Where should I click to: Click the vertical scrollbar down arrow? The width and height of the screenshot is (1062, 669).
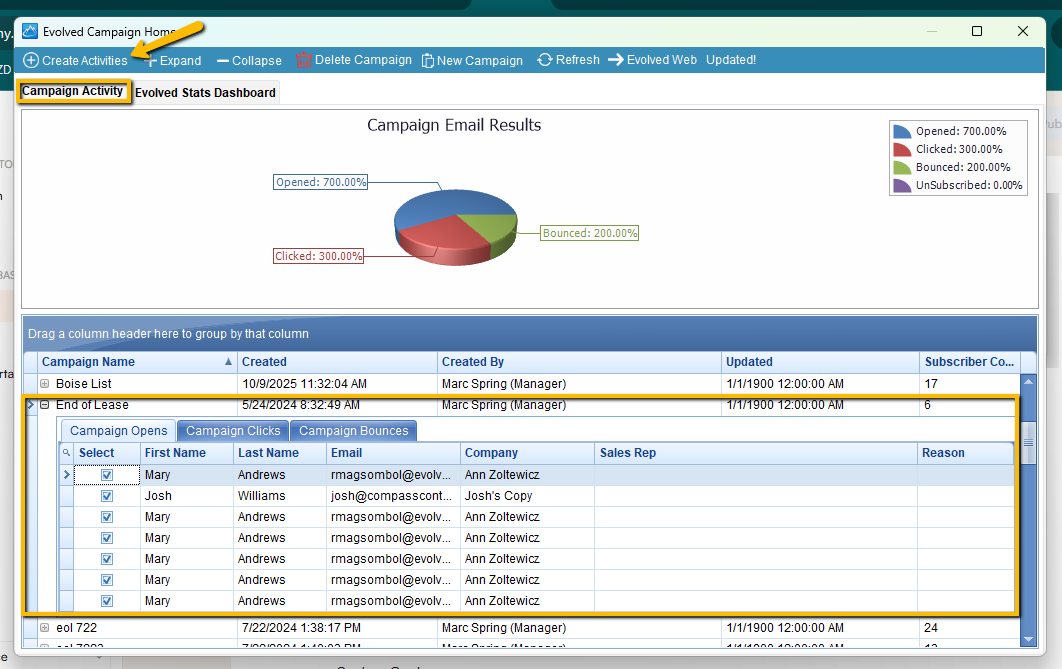point(1028,639)
